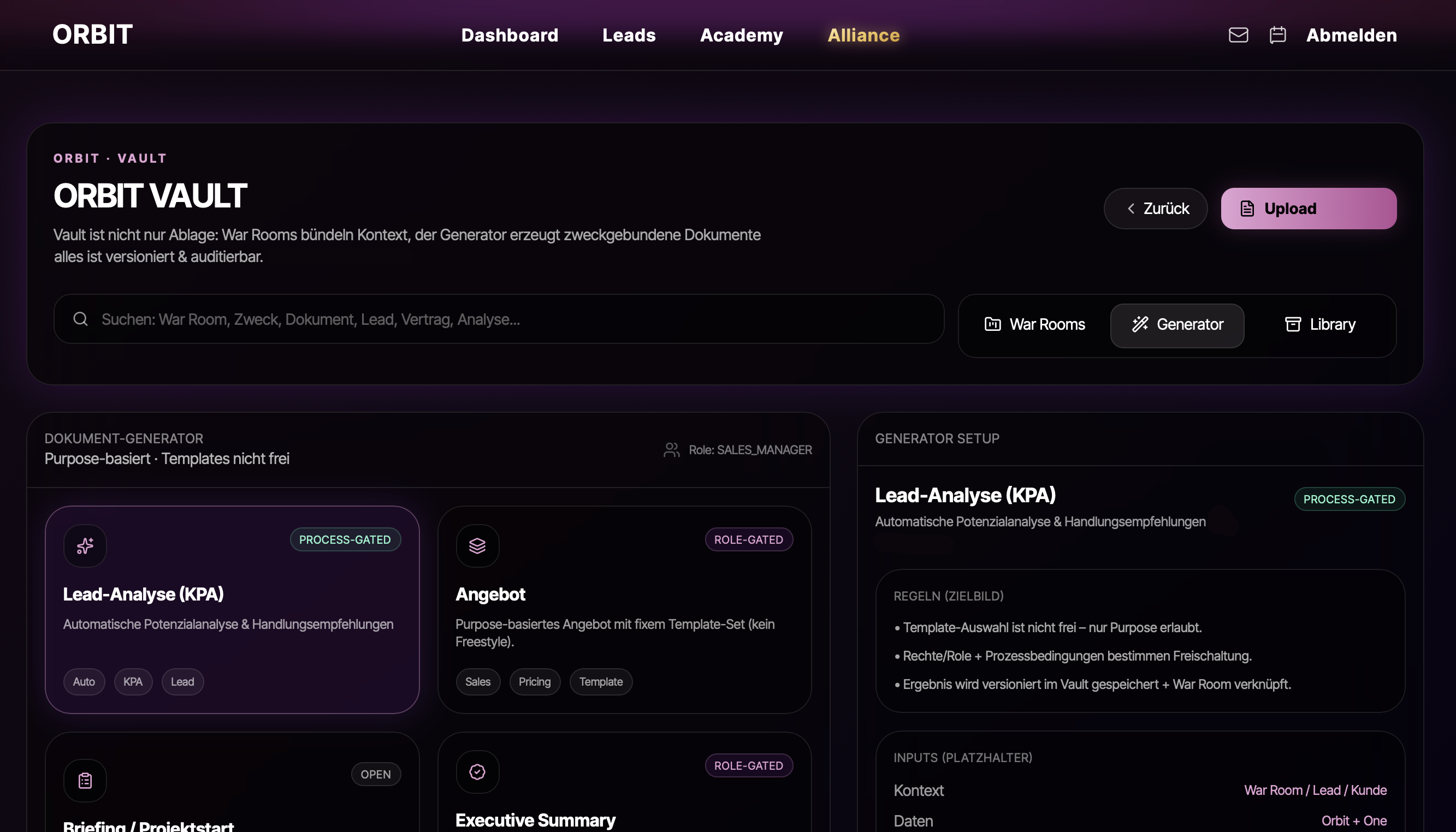Click the search magnifier icon

coord(81,319)
